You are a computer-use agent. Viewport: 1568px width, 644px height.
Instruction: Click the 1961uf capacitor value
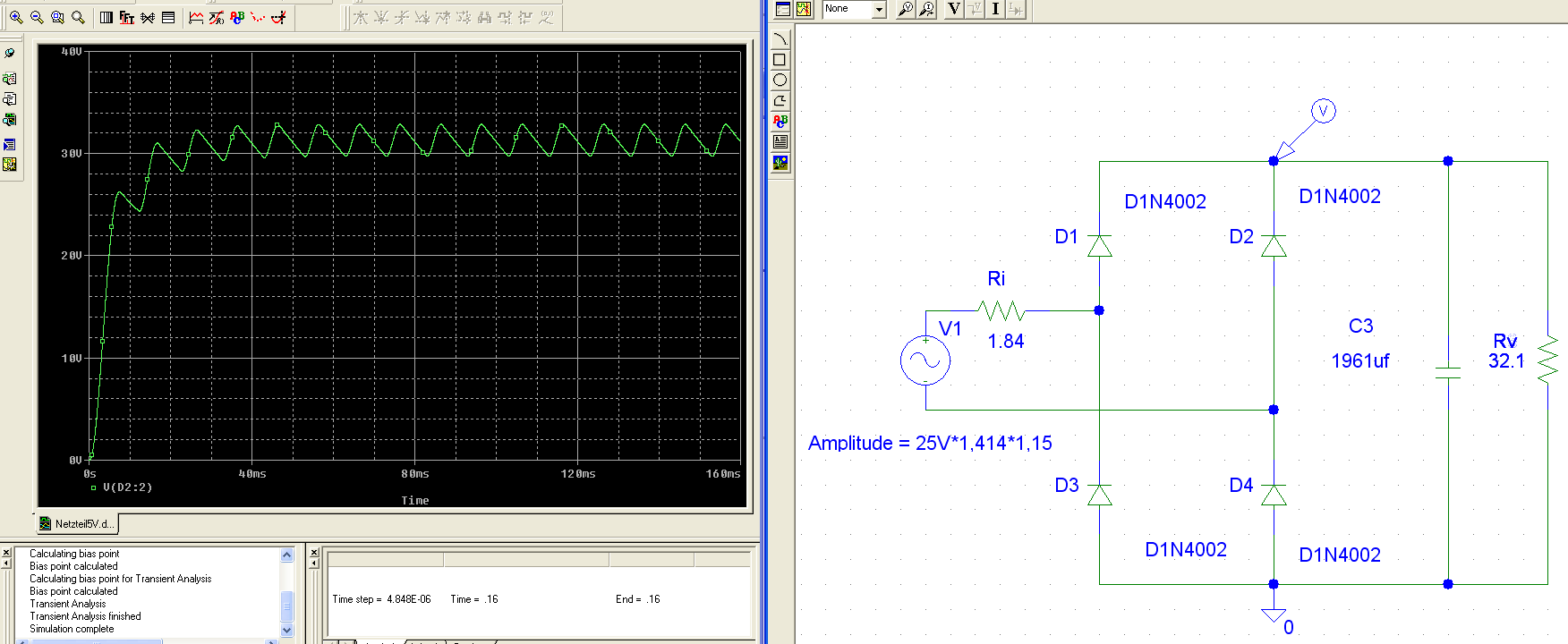1359,361
